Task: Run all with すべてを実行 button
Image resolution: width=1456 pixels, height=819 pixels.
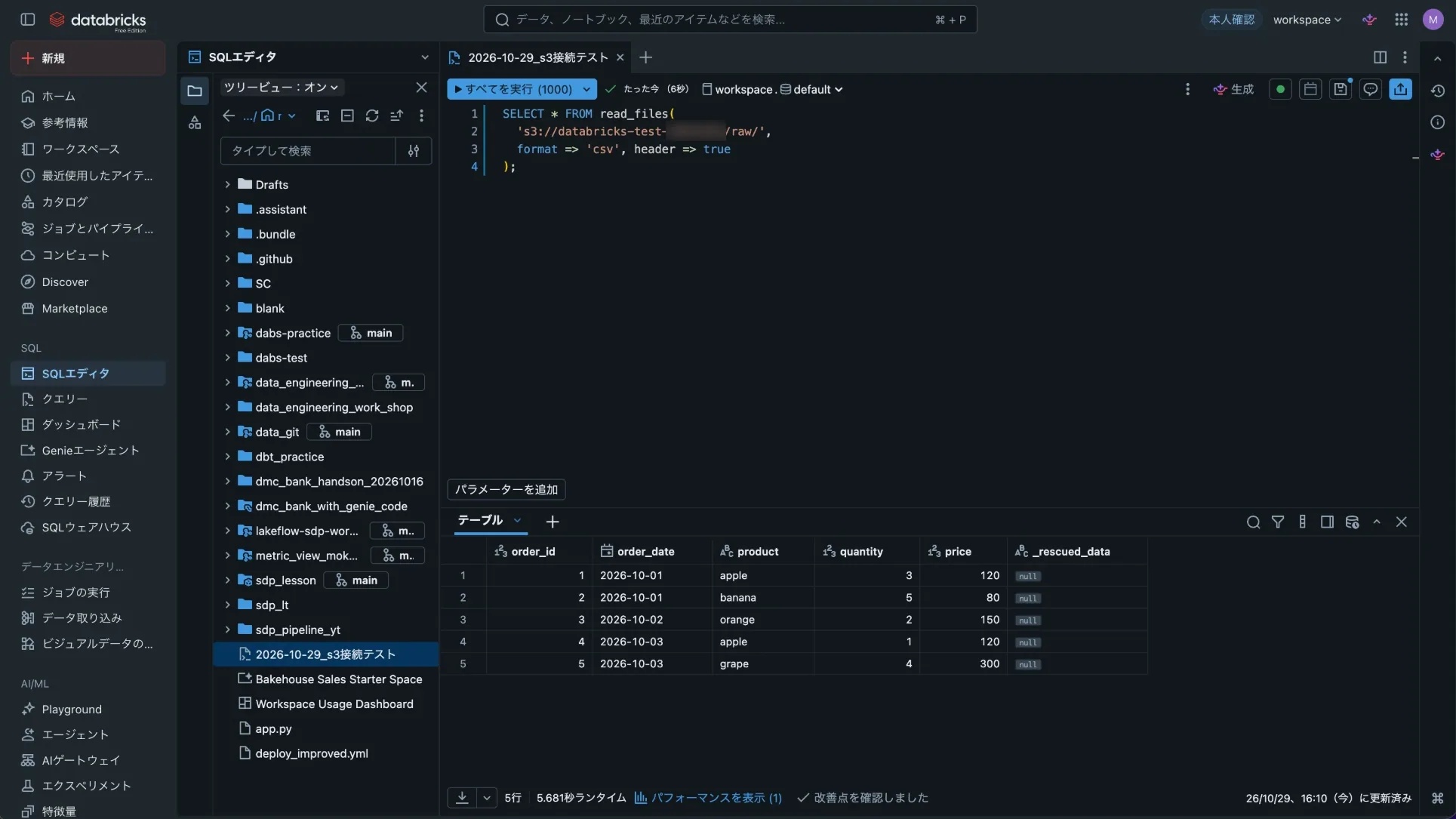Action: coord(513,89)
